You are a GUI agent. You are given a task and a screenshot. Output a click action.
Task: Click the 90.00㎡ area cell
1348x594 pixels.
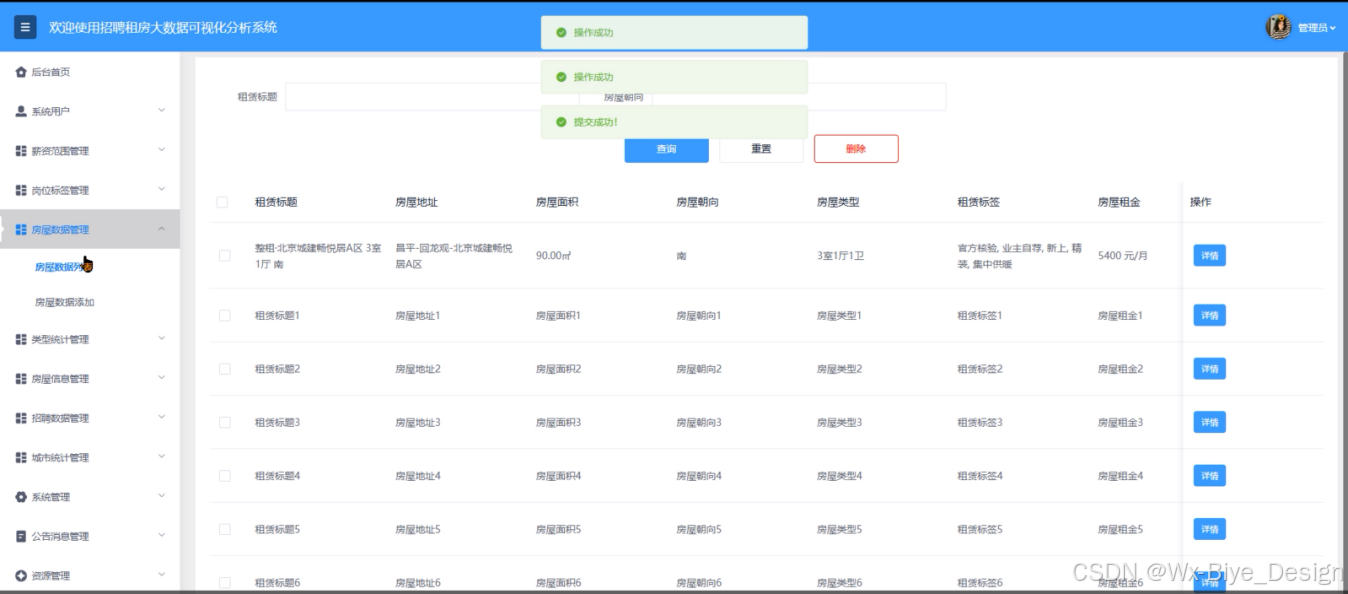pyautogui.click(x=553, y=256)
